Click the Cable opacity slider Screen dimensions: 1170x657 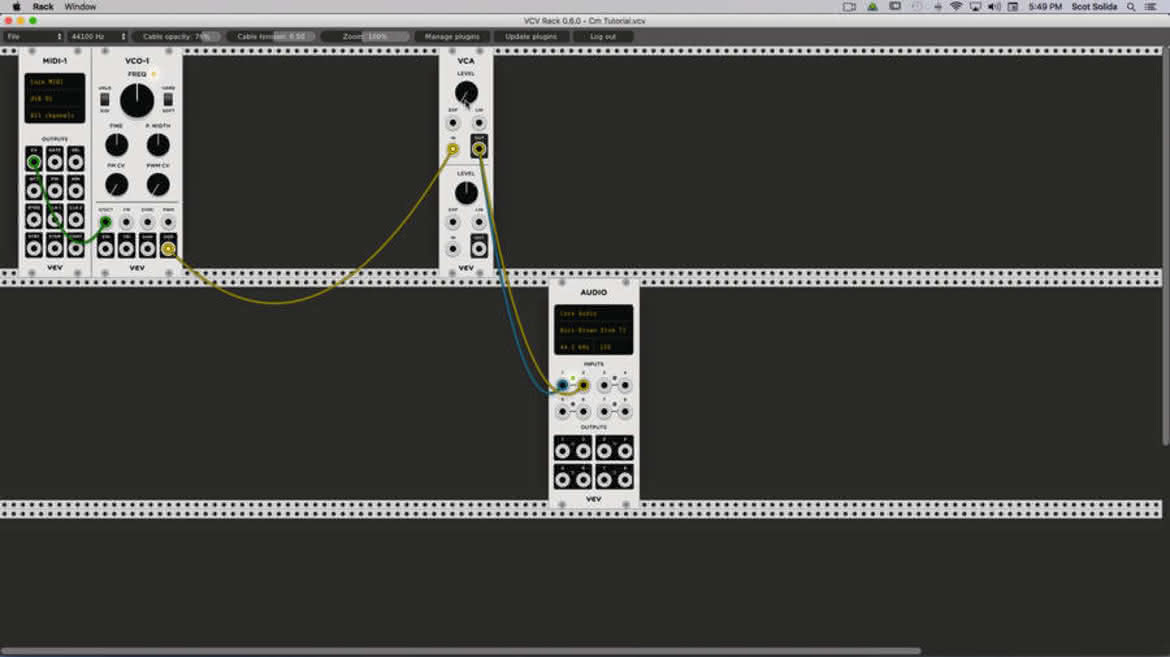pos(177,37)
